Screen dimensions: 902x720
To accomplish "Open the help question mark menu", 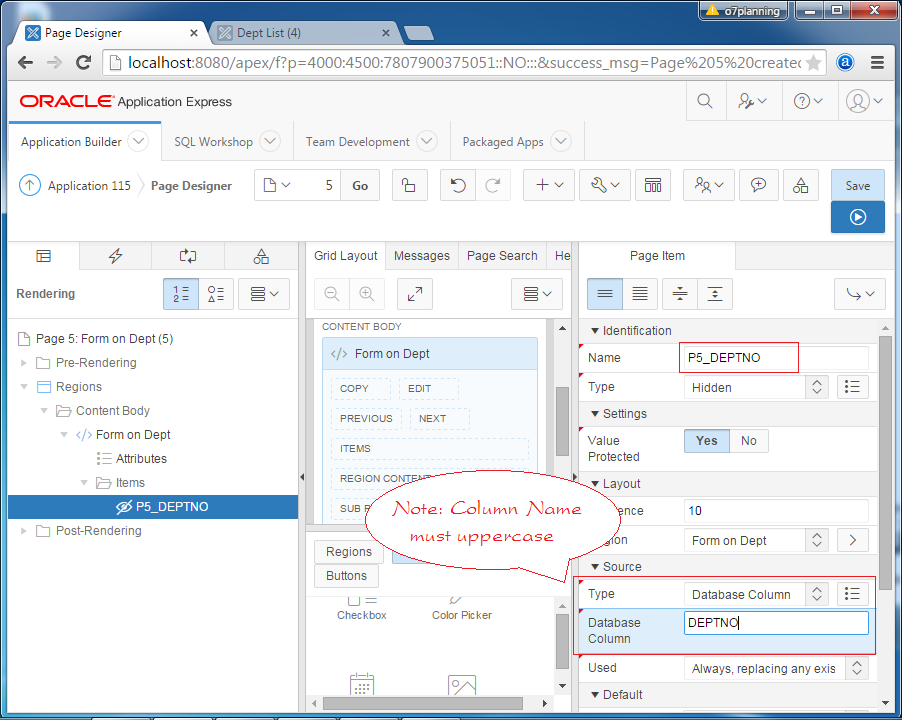I will point(808,101).
